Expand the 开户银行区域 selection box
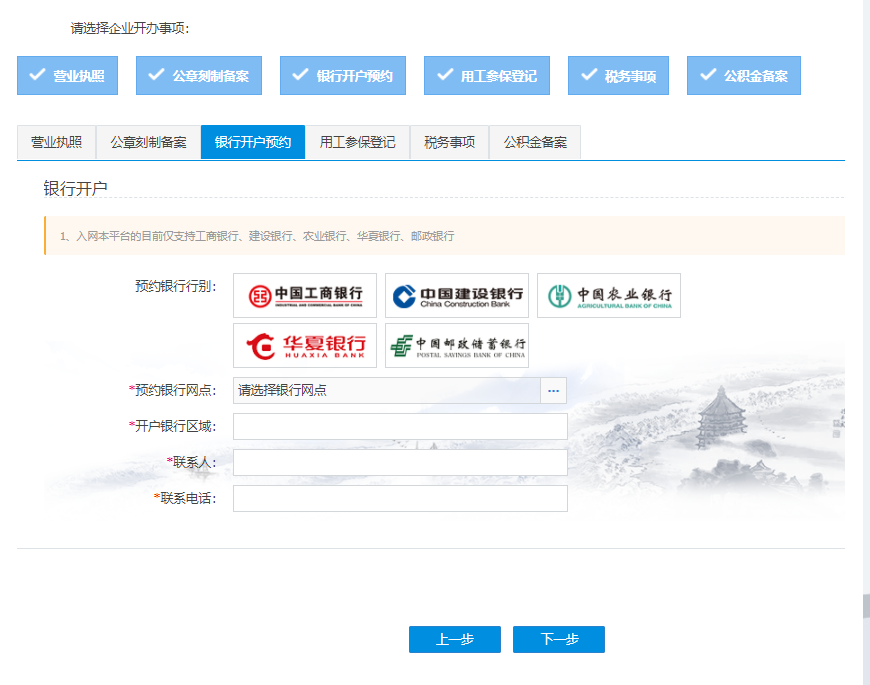 pos(400,426)
